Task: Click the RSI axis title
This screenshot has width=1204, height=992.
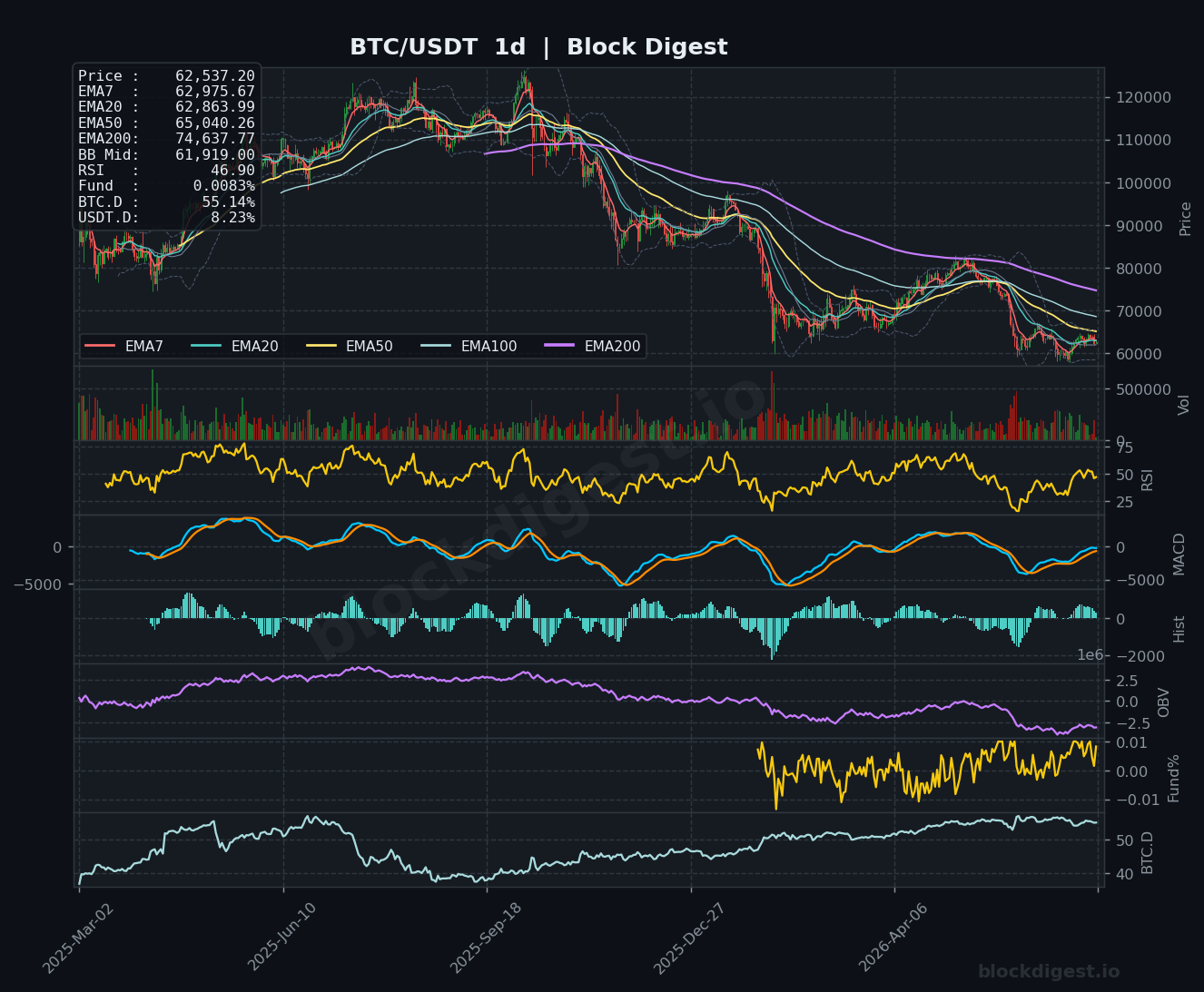Action: coord(1147,478)
